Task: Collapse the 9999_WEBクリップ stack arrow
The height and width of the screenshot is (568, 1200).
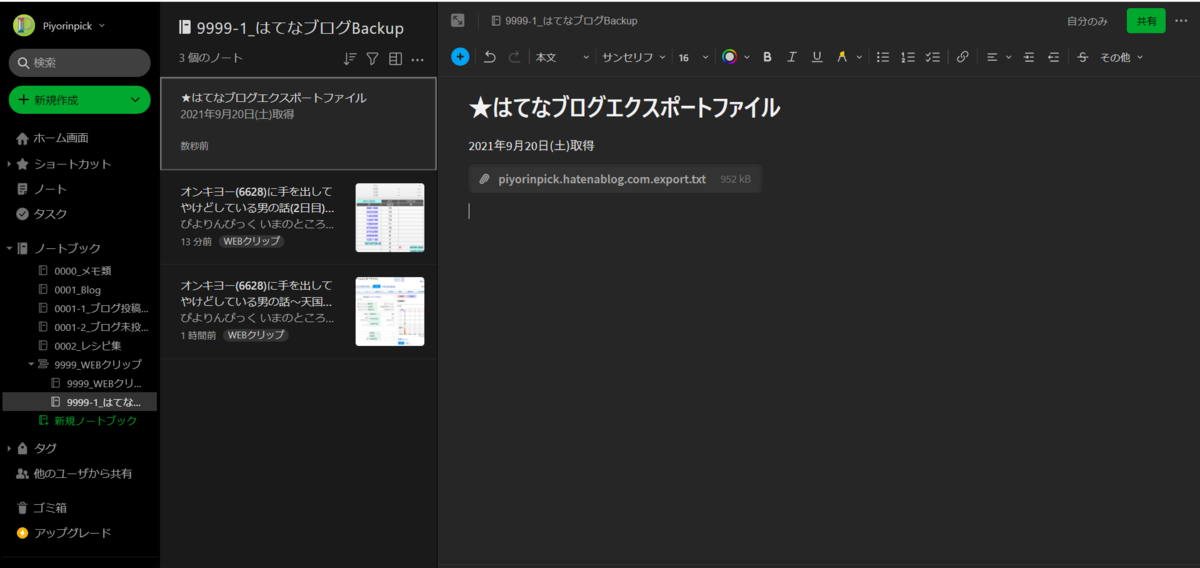Action: (31, 364)
